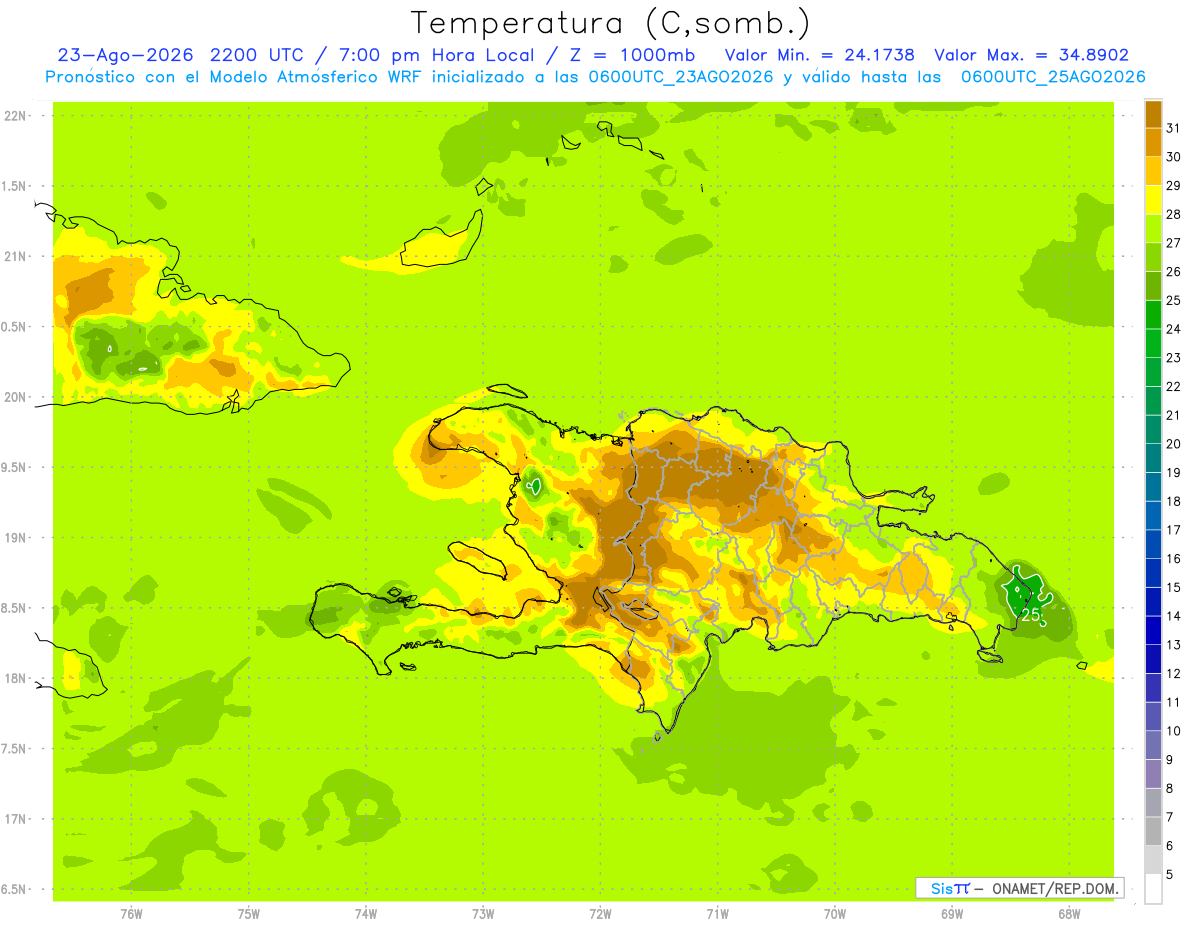This screenshot has width=1200, height=927.
Task: Click the legend band between 24 and 25
Action: tap(1153, 314)
